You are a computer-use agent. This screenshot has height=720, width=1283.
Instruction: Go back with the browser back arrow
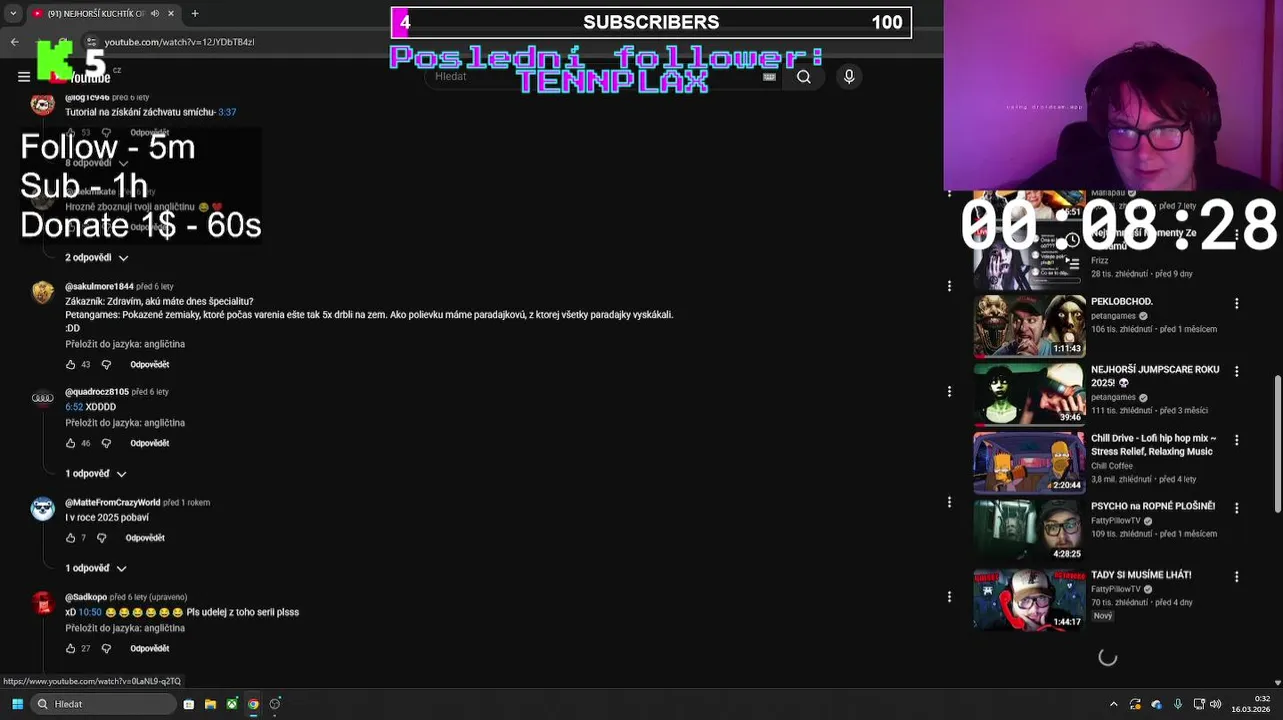tap(14, 42)
